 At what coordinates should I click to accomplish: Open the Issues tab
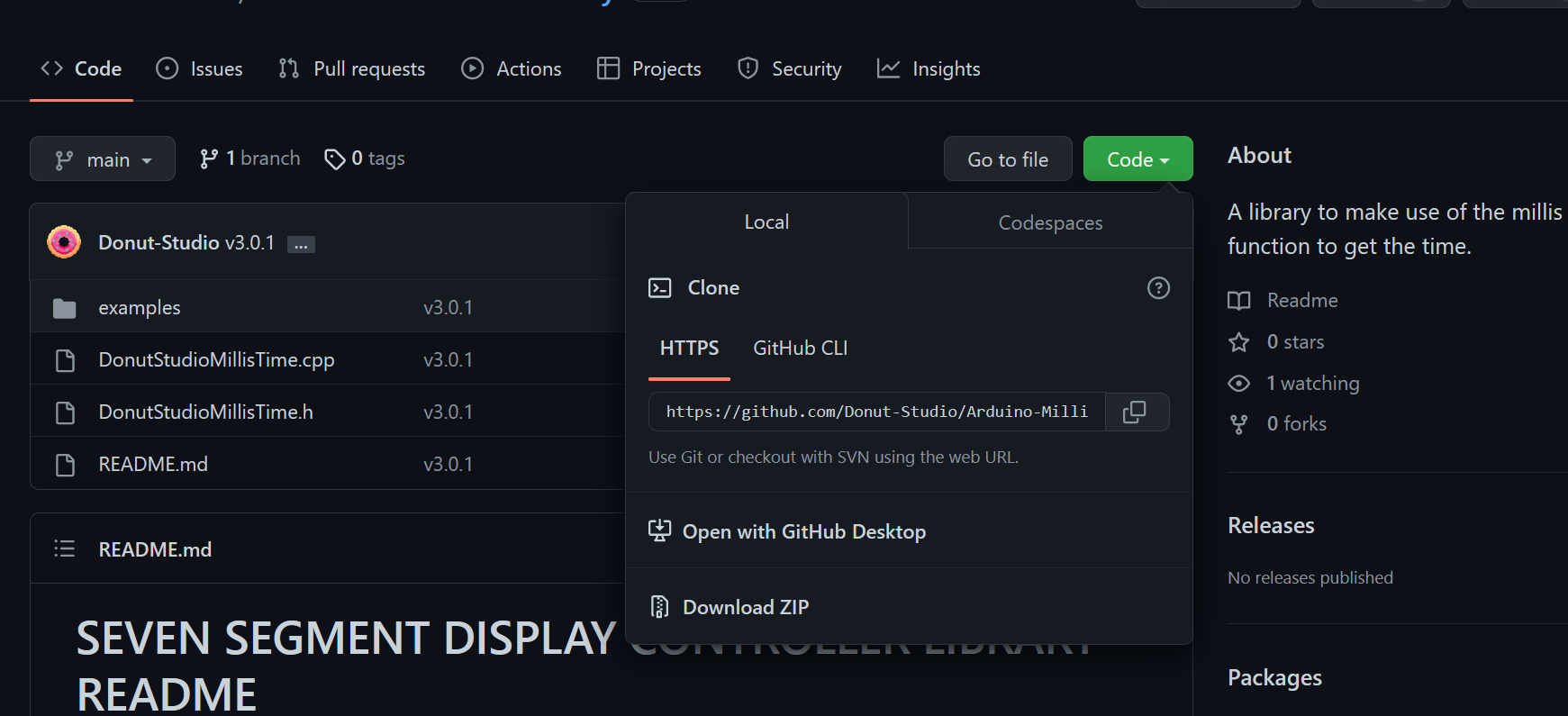point(199,68)
